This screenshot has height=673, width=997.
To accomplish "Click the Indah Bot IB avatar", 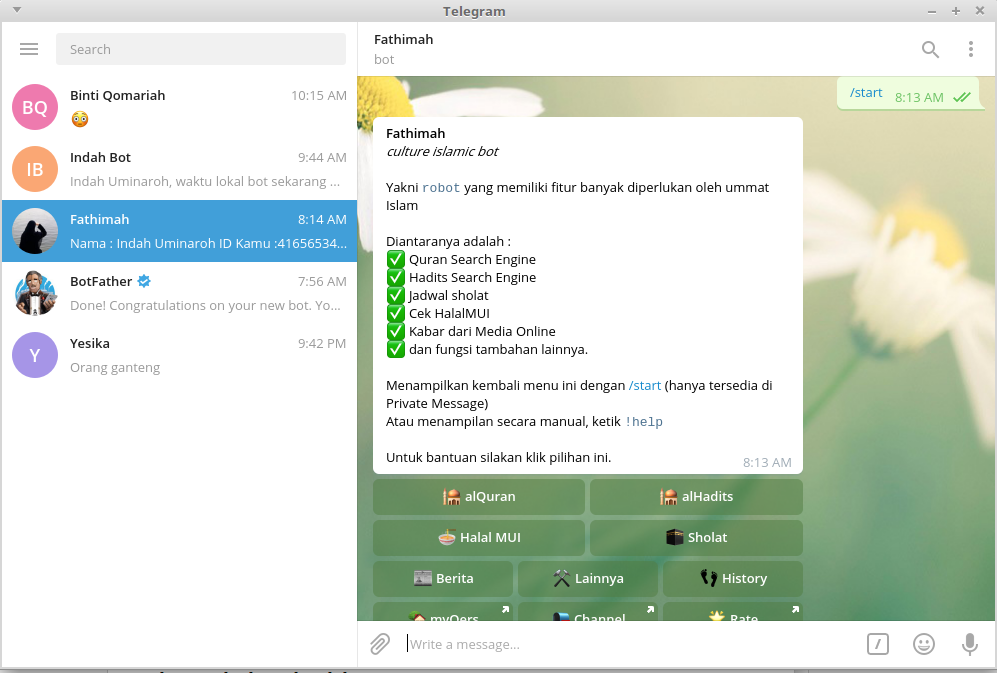I will pos(35,169).
